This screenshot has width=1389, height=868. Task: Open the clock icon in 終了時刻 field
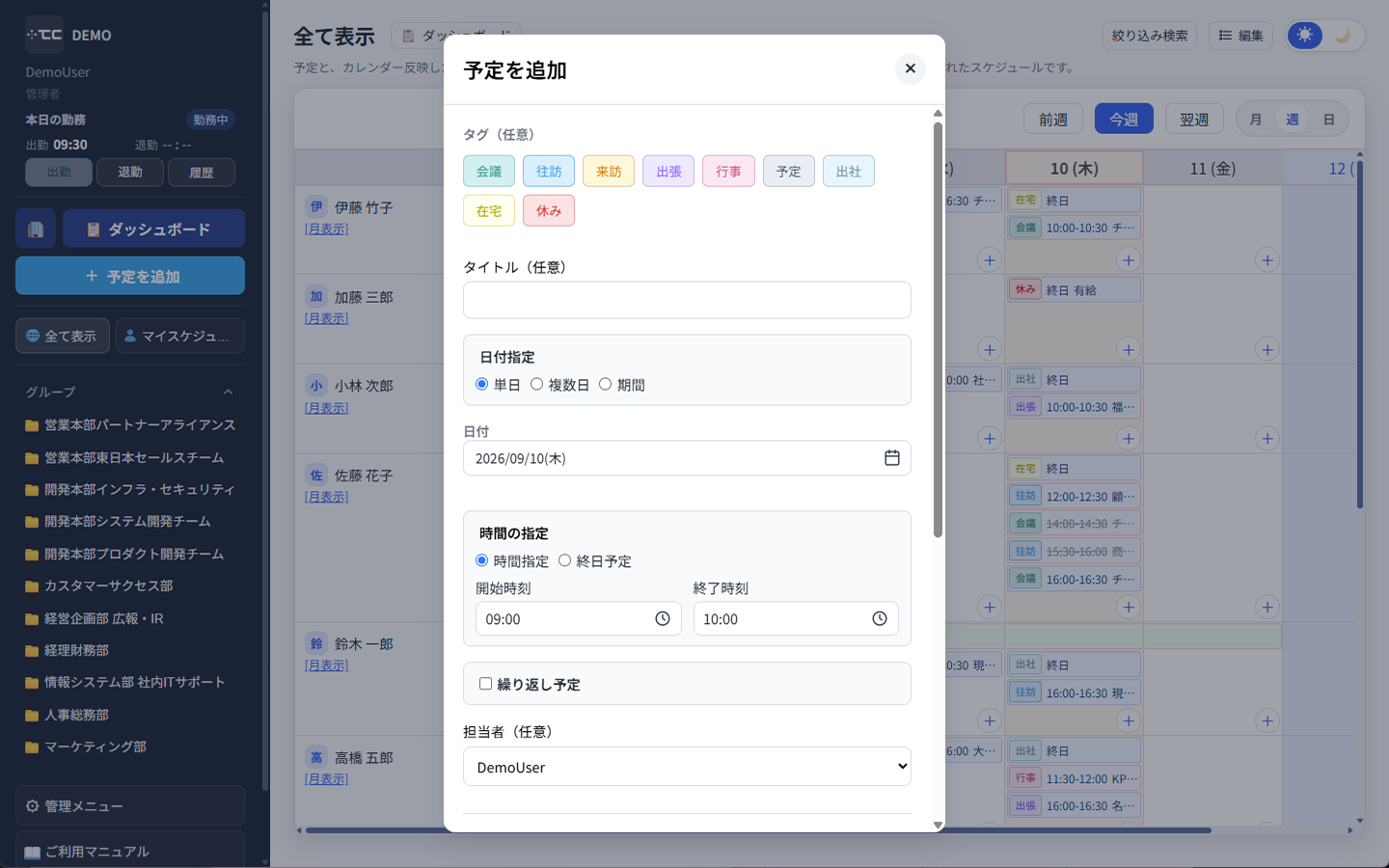880,619
